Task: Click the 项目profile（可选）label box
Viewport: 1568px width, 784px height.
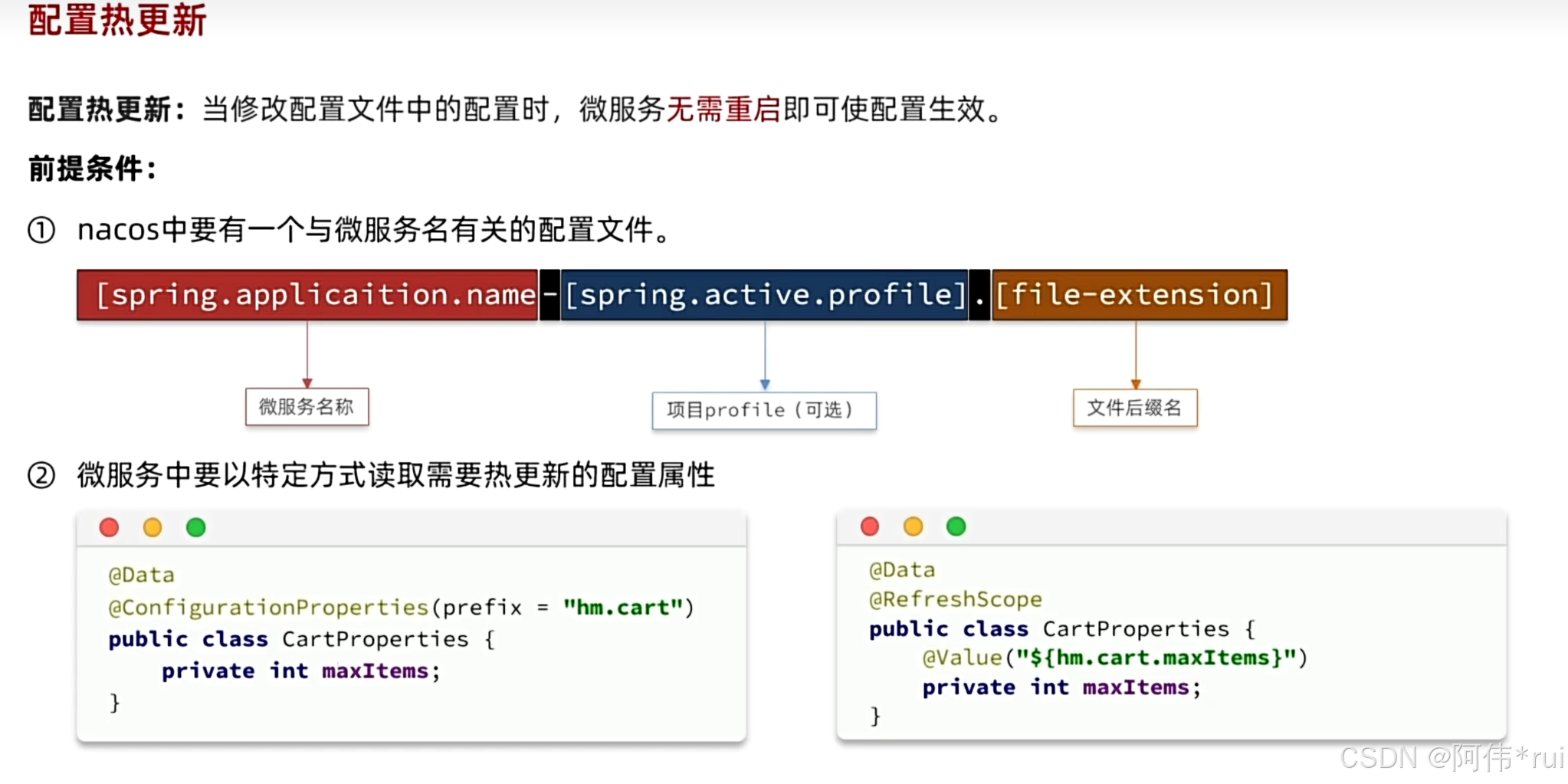Action: (x=764, y=411)
